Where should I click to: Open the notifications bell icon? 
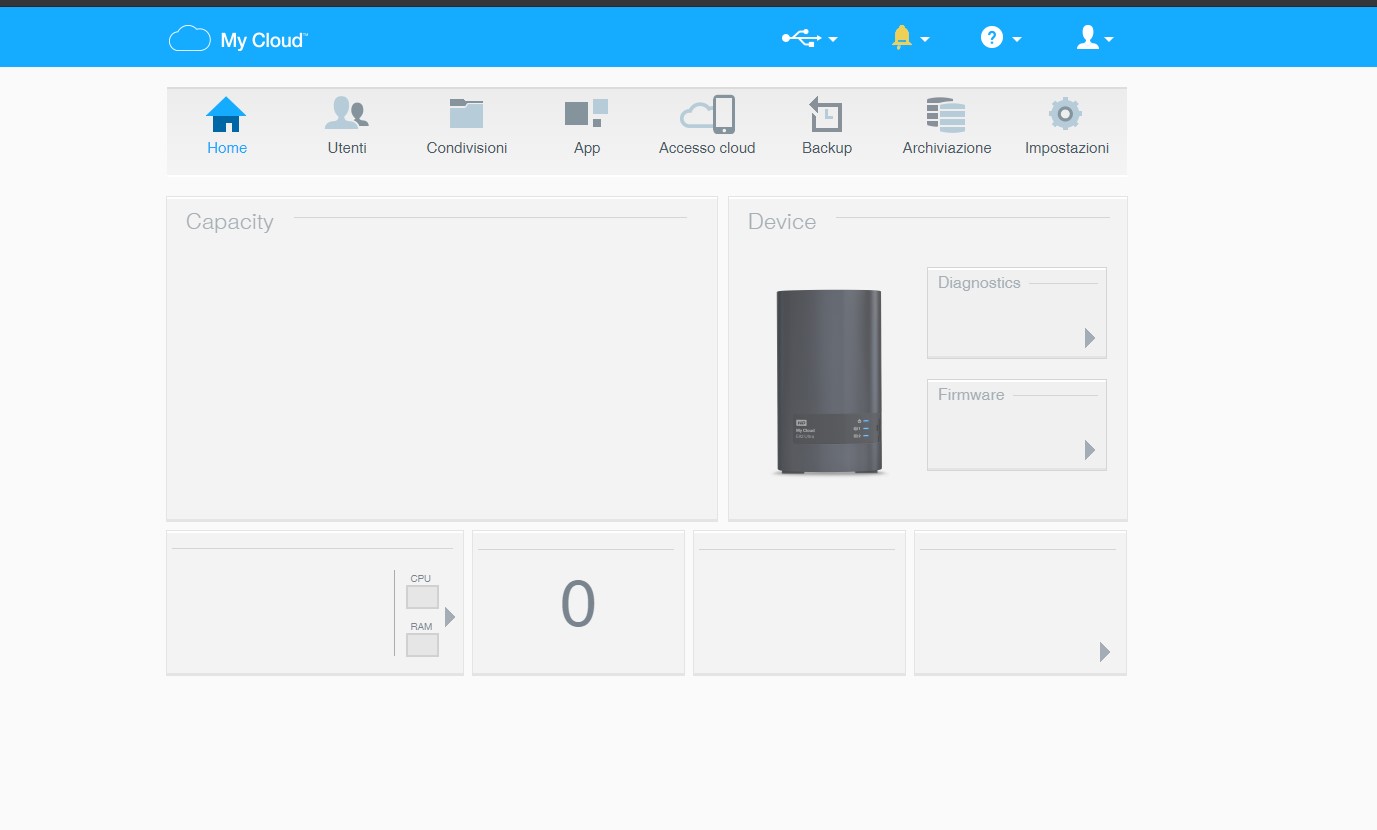tap(901, 38)
